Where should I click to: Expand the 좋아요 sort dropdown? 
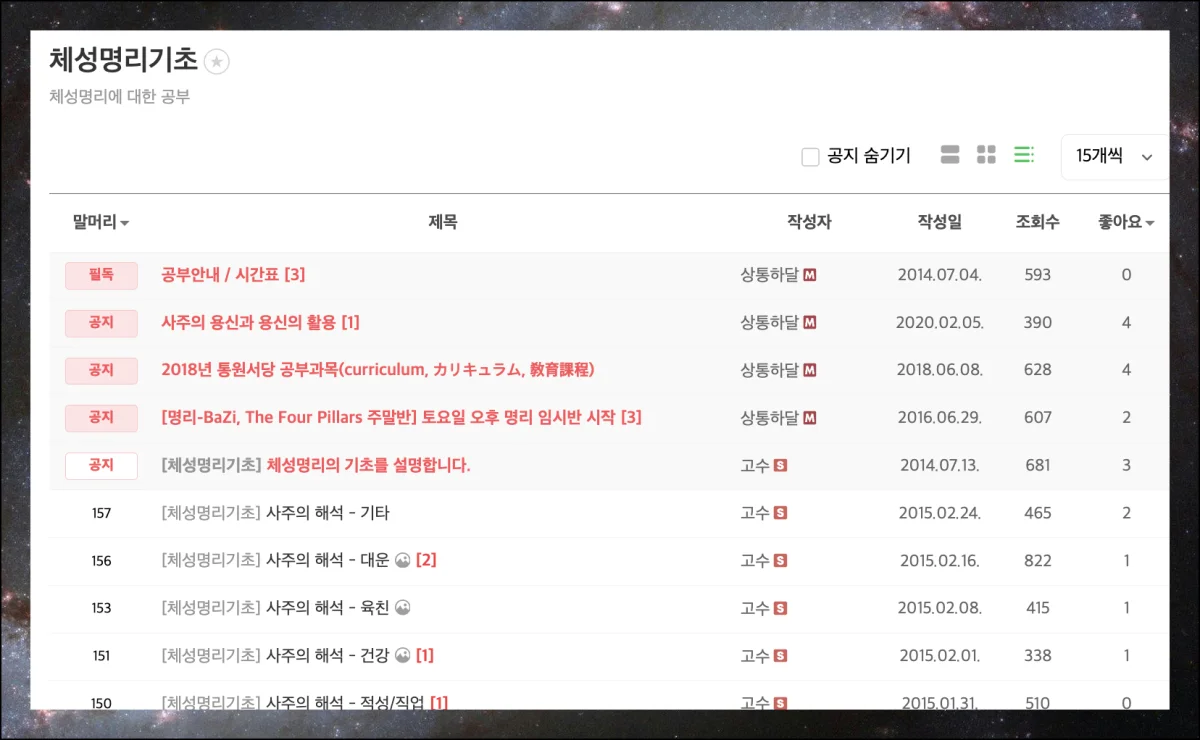point(1126,223)
